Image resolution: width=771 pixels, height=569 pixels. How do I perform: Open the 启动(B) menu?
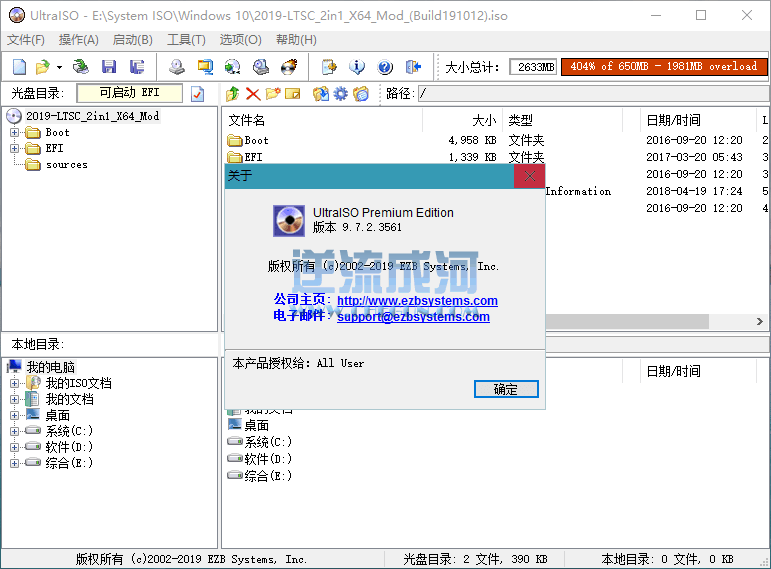point(133,40)
